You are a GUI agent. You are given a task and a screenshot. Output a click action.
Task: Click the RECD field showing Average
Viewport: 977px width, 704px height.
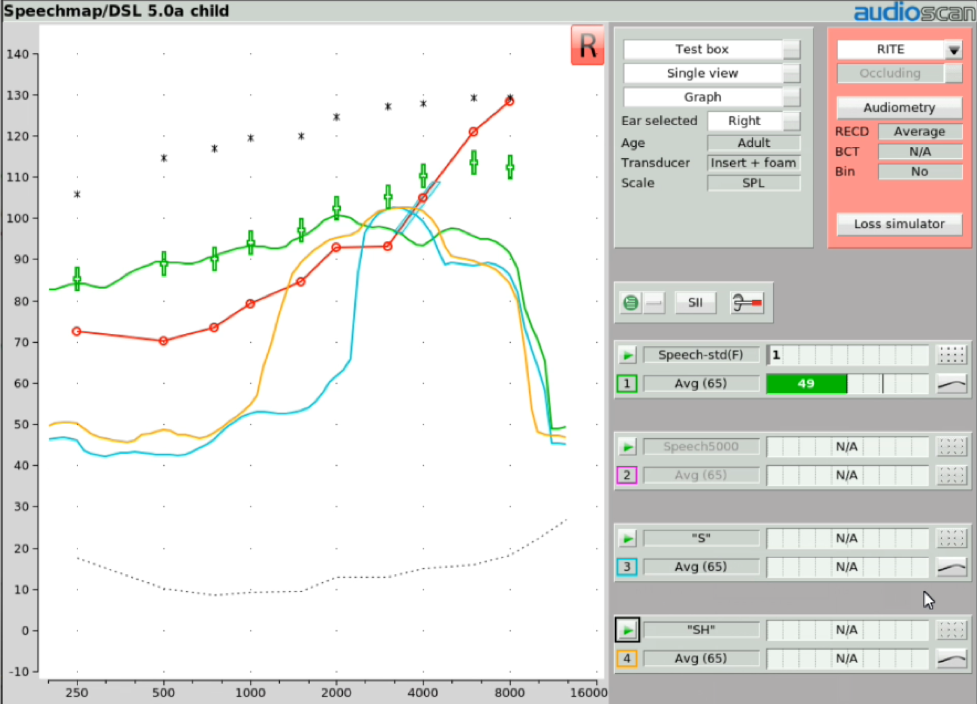920,132
